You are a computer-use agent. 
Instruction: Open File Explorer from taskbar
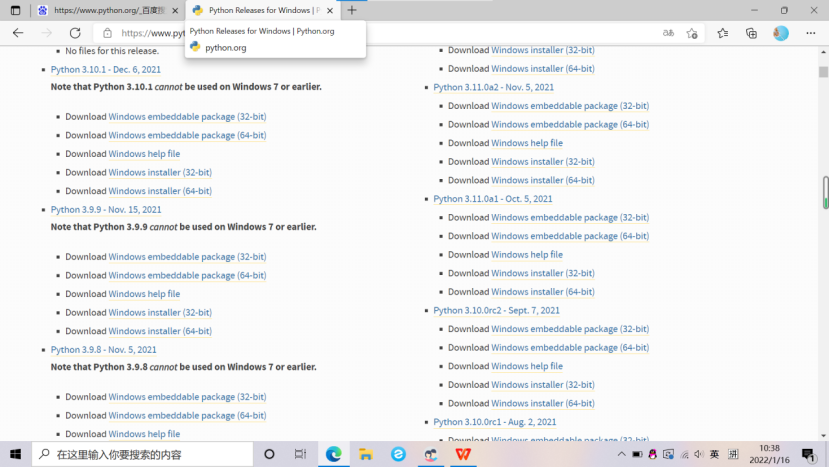pos(366,454)
